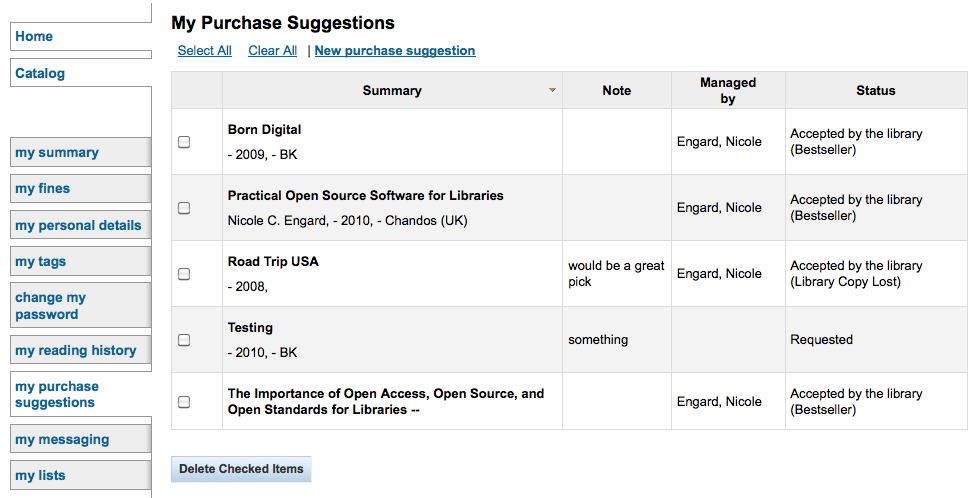Open my messaging settings
The height and width of the screenshot is (498, 975).
click(81, 439)
